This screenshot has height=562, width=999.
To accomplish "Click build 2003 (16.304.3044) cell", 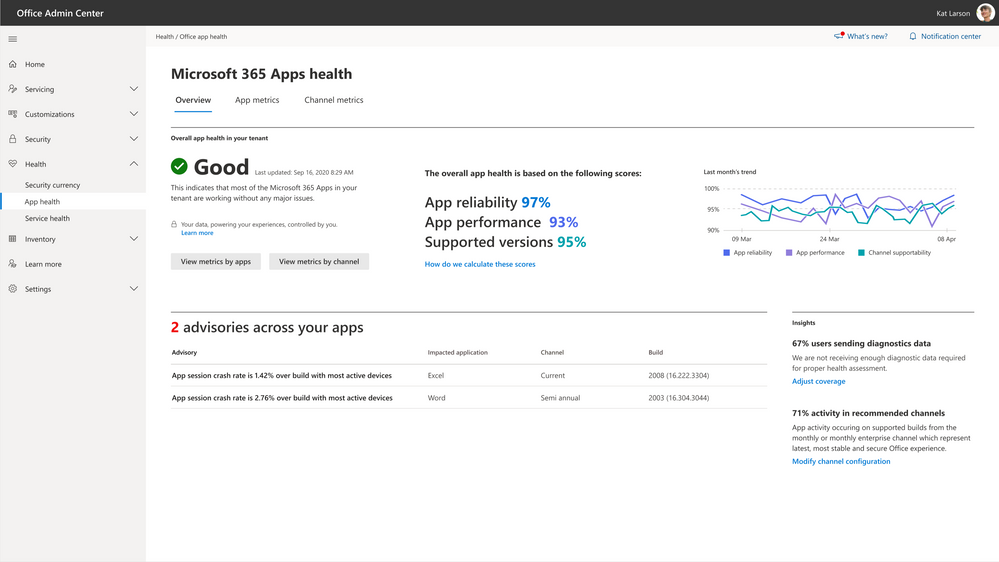I will pyautogui.click(x=679, y=398).
